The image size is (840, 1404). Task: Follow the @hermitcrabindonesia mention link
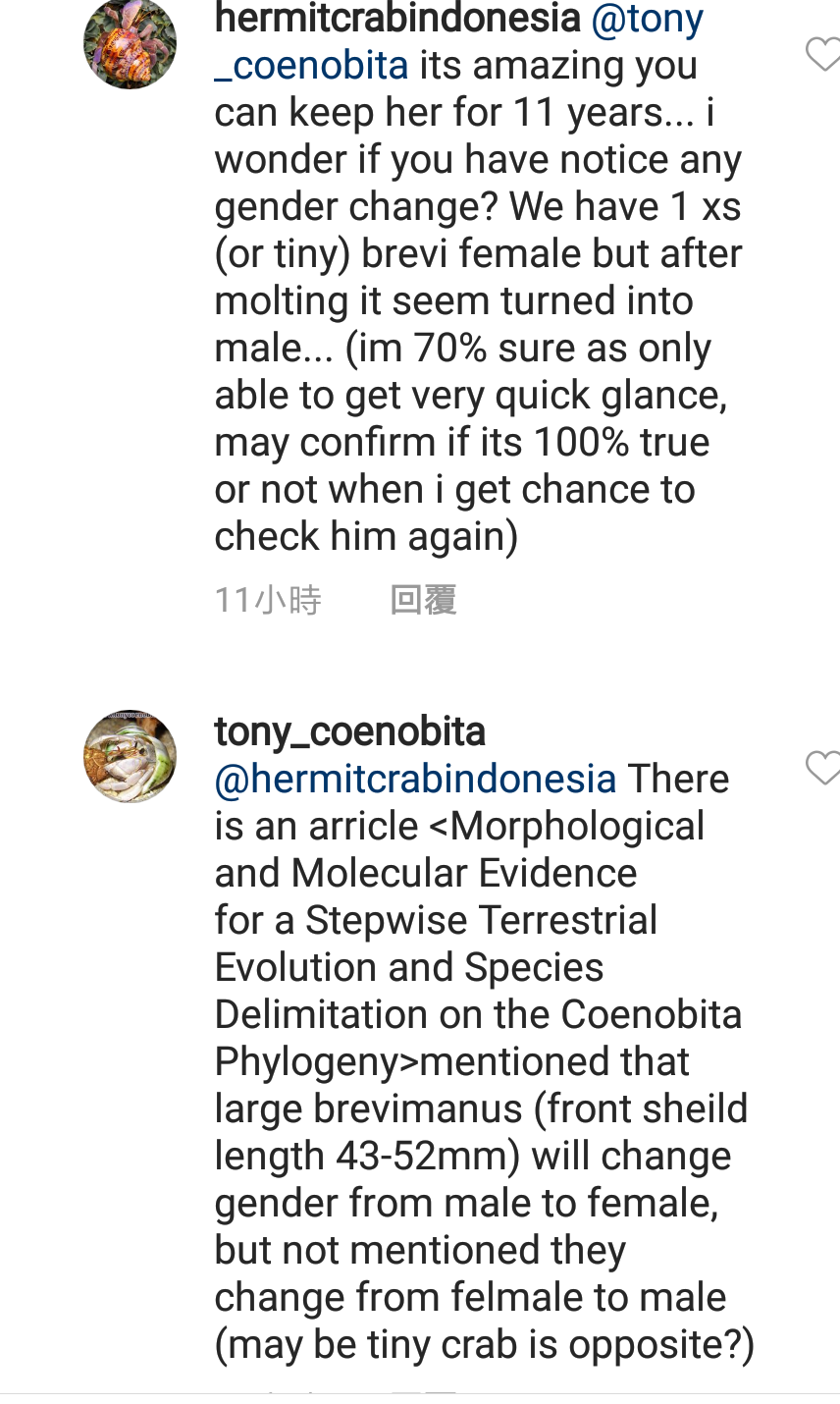(415, 780)
